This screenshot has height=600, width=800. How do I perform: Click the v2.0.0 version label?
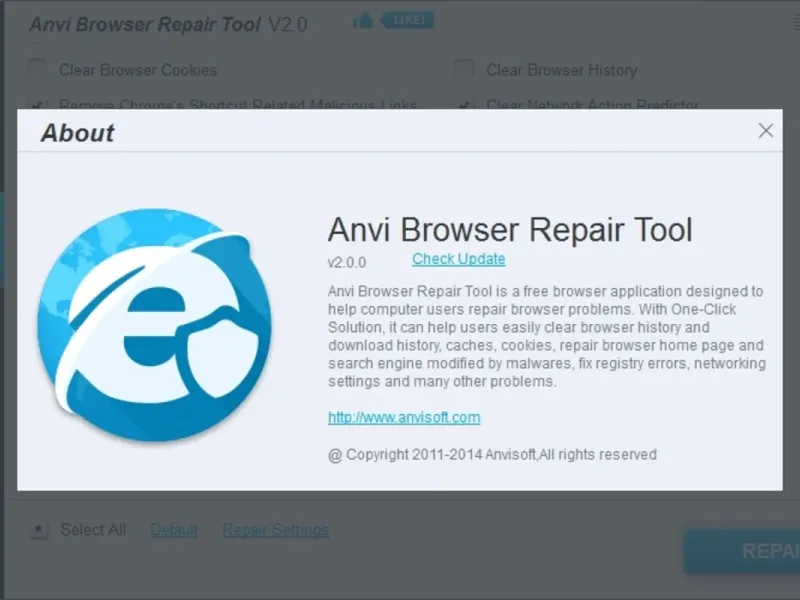pos(347,263)
